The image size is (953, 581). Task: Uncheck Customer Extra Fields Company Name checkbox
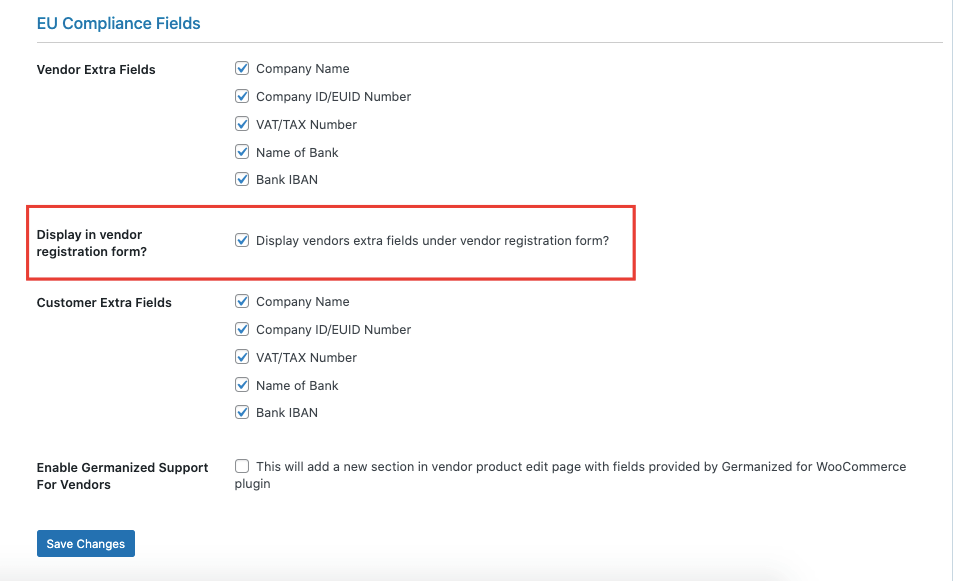coord(242,301)
